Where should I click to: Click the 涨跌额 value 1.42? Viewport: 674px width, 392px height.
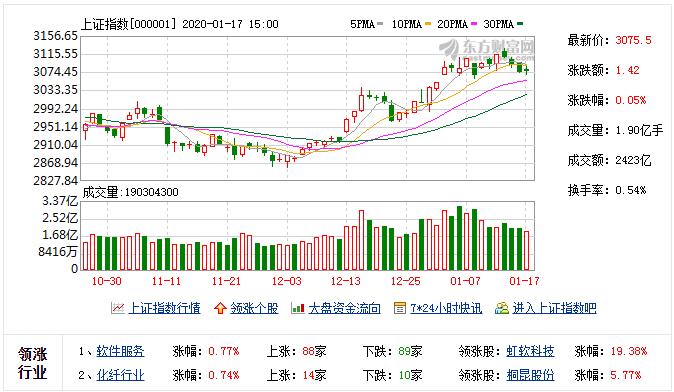pos(627,70)
